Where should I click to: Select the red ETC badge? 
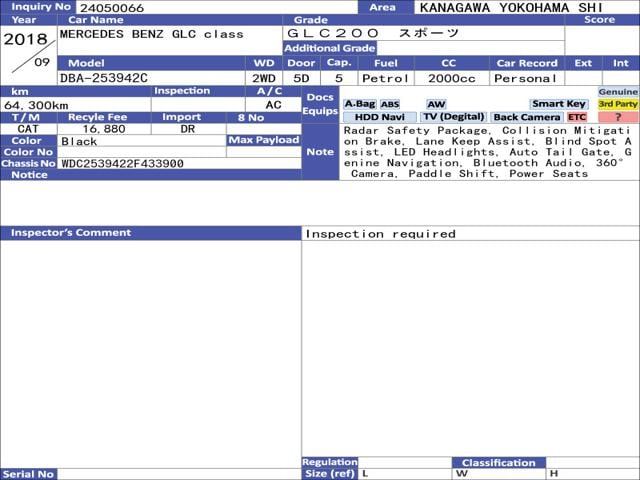coord(577,117)
